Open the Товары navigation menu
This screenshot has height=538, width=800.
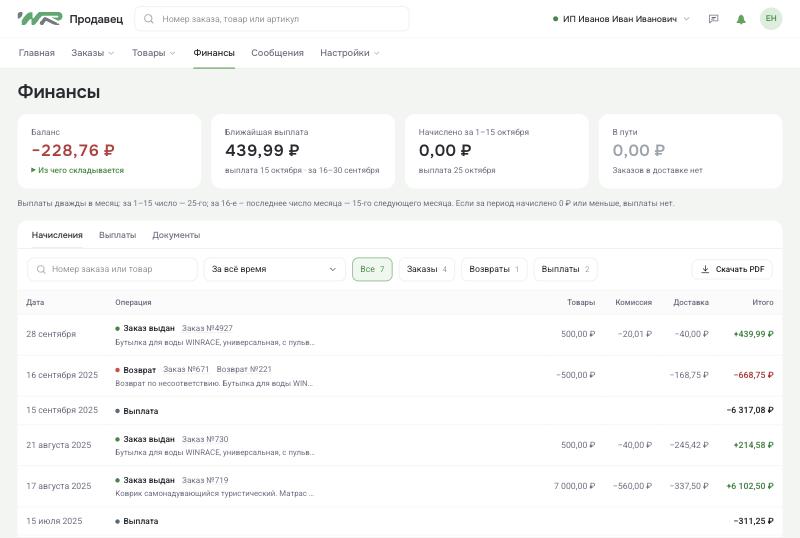click(153, 53)
